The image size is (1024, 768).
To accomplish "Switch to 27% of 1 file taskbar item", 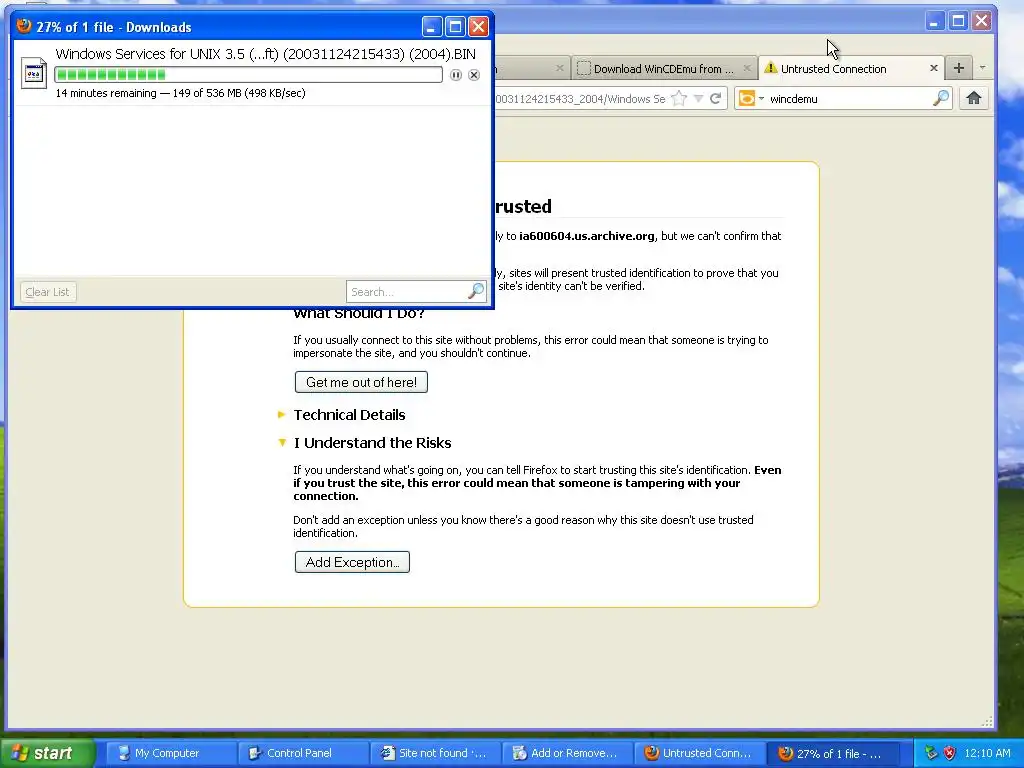I will tap(834, 753).
